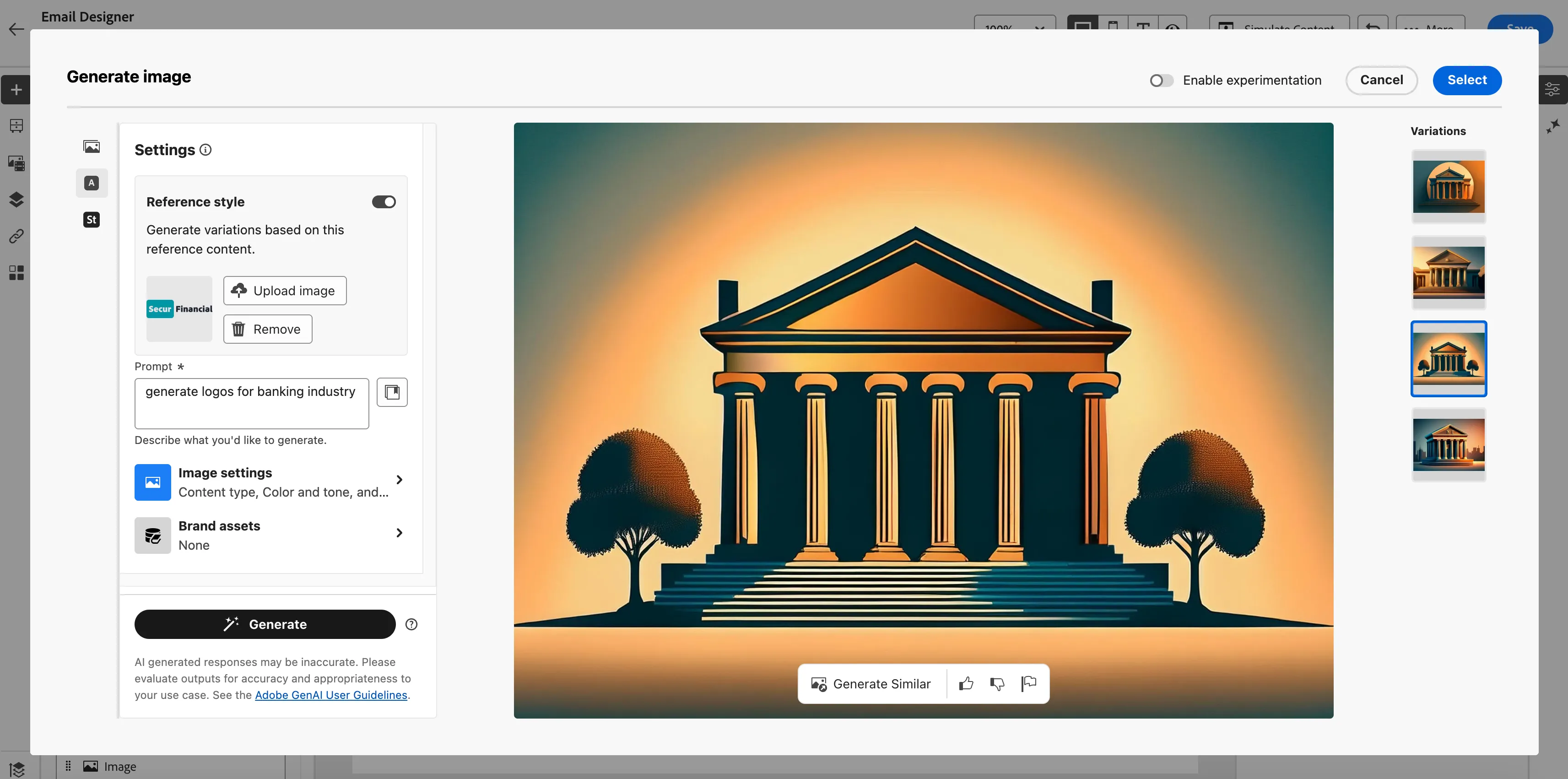1568x779 pixels.
Task: Click the Upload image button
Action: point(285,291)
